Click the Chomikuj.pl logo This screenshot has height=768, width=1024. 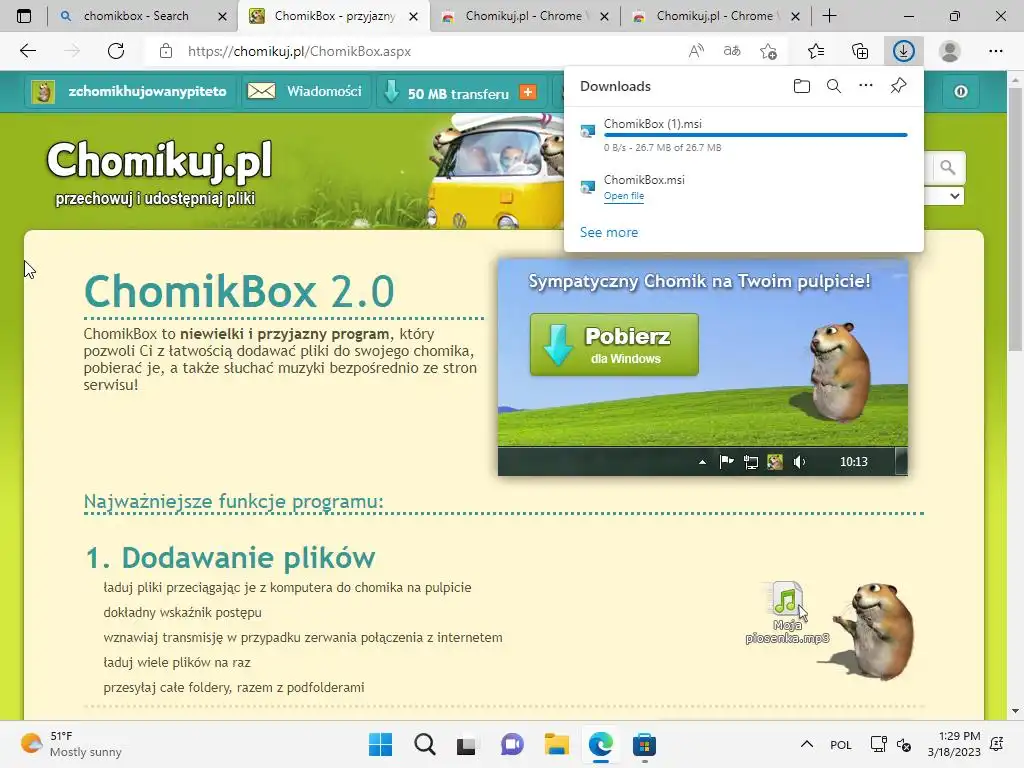click(x=159, y=160)
